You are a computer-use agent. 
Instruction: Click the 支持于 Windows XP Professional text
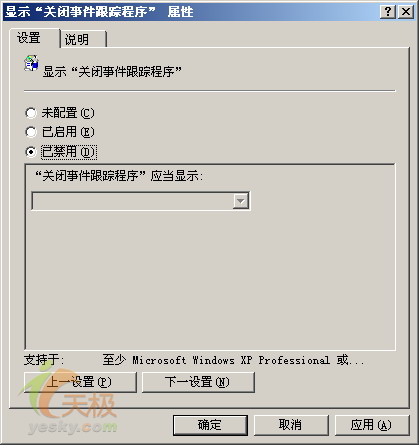(233, 360)
